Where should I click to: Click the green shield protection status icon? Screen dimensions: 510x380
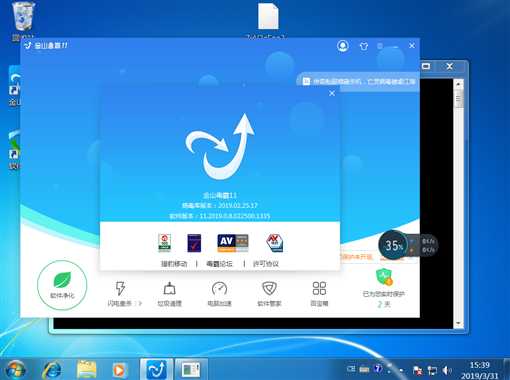[384, 277]
